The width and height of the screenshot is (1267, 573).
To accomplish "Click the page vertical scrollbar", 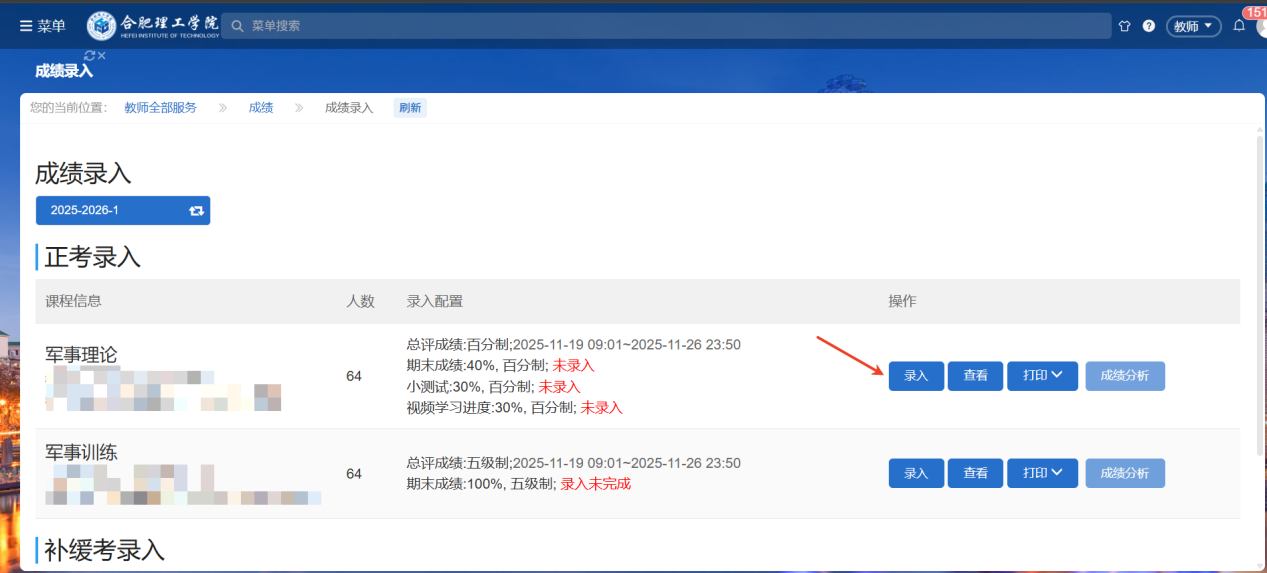I will (x=1259, y=295).
